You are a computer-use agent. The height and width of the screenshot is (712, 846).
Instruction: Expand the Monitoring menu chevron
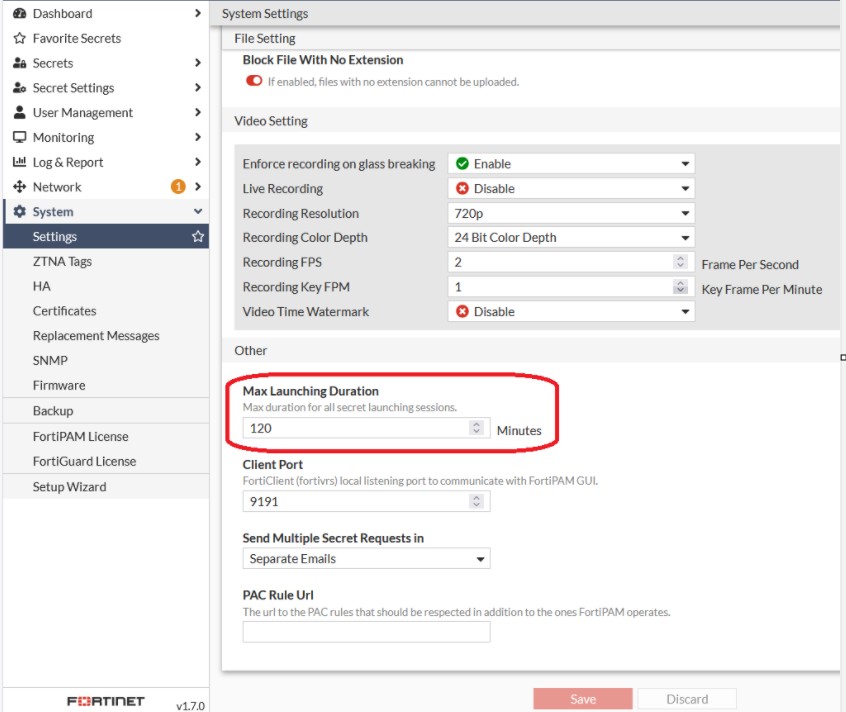pyautogui.click(x=197, y=138)
